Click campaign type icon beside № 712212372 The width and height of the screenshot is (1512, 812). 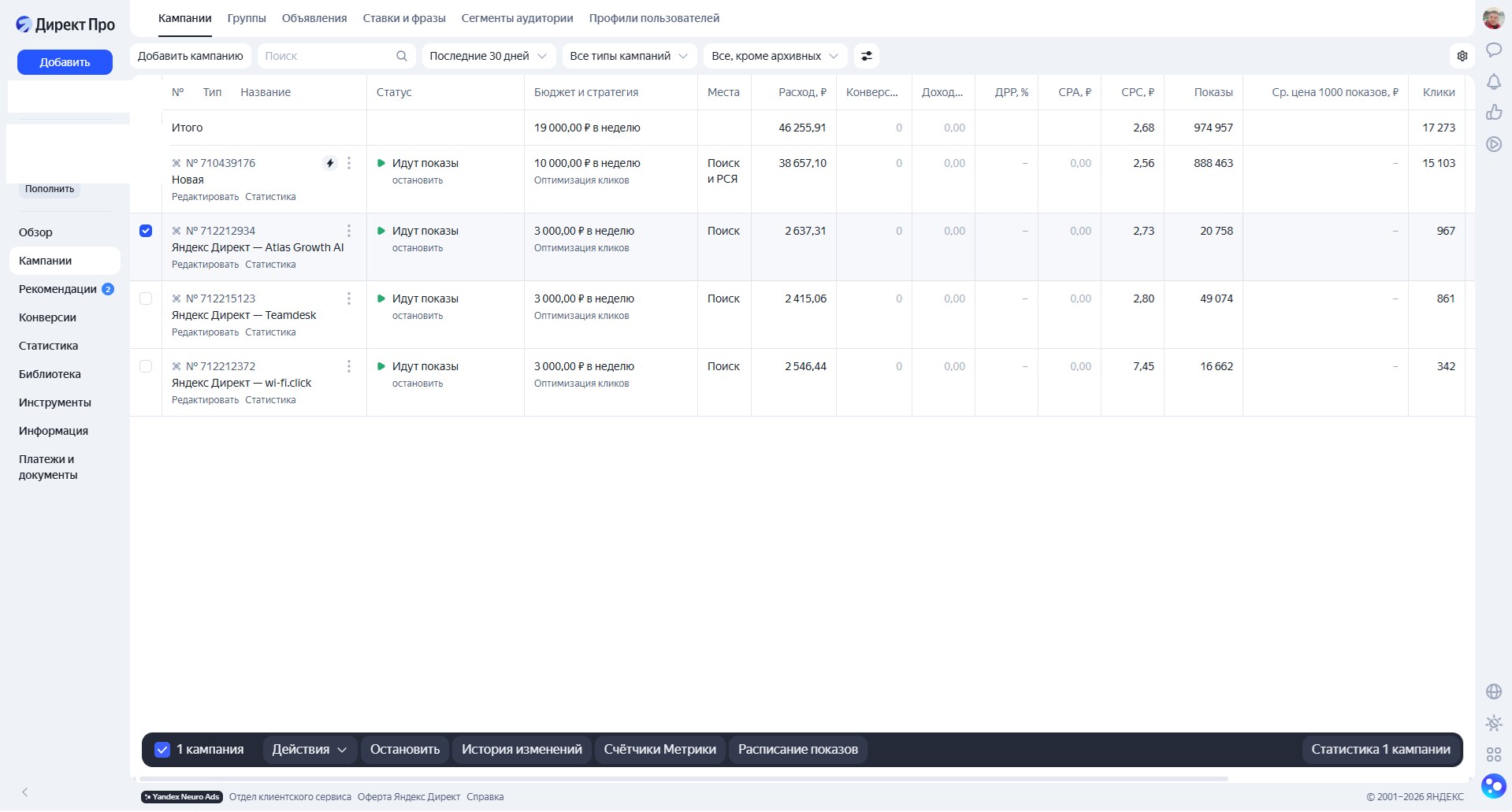tap(176, 366)
